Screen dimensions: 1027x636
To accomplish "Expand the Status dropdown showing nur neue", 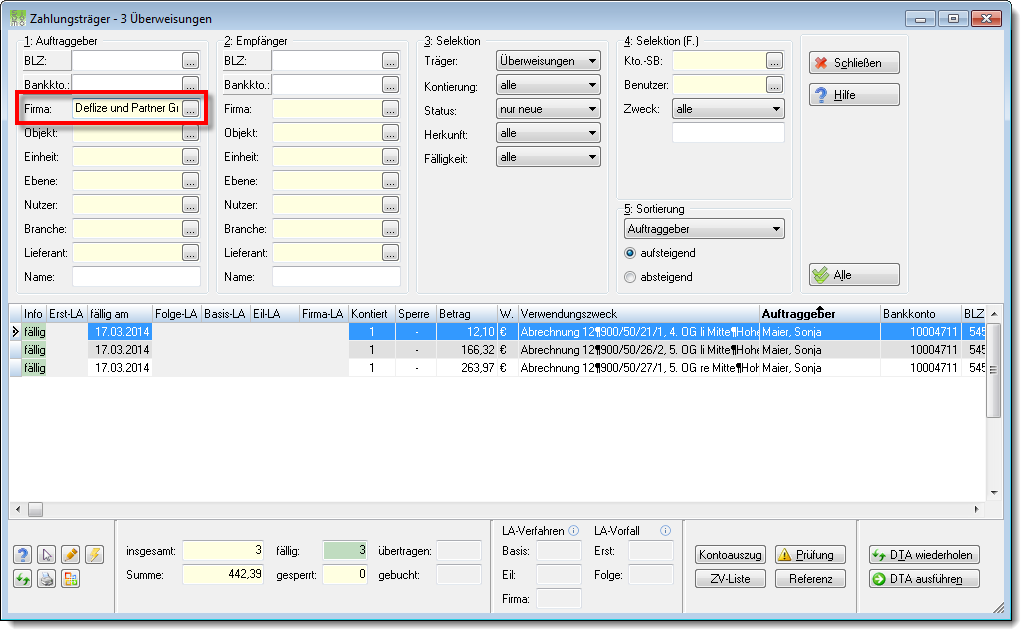I will click(x=548, y=109).
